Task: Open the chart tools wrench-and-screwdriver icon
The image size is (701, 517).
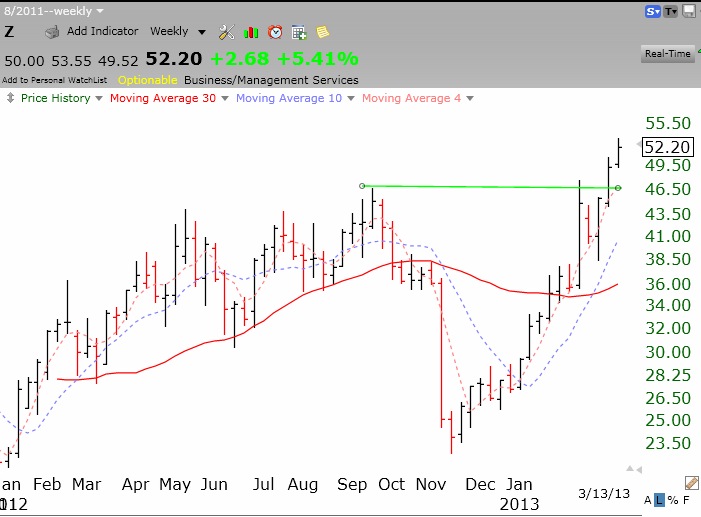Action: coord(227,32)
